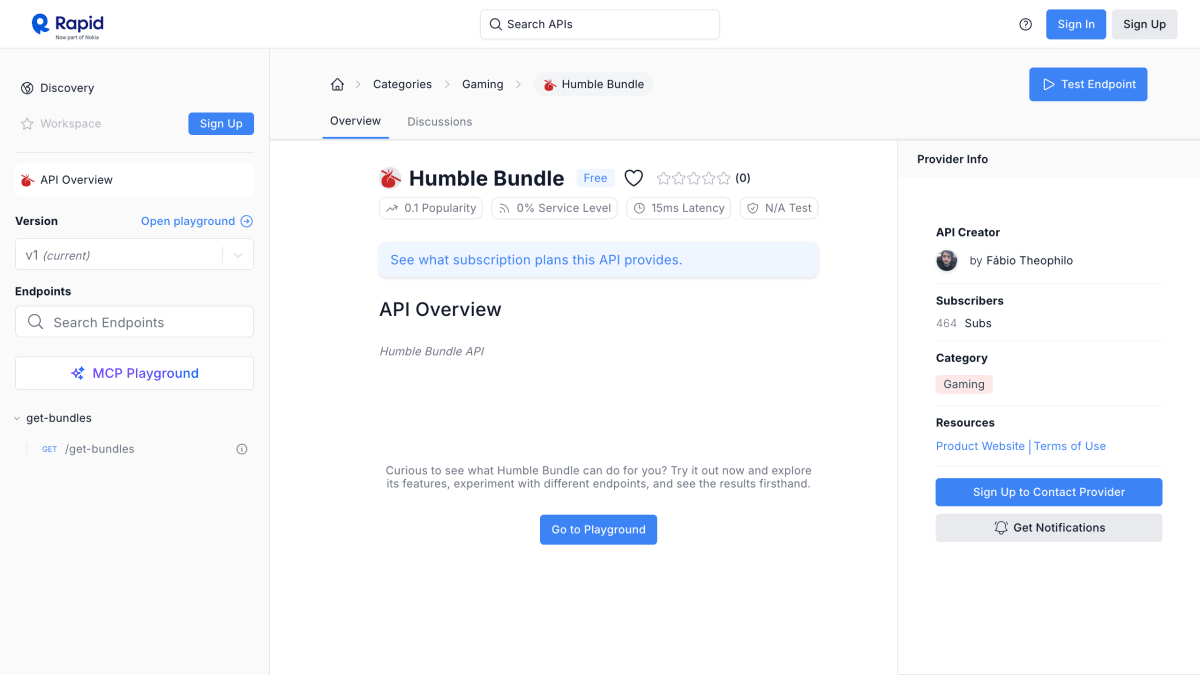This screenshot has width=1200, height=675.
Task: Click the Rapid logo
Action: (x=67, y=25)
